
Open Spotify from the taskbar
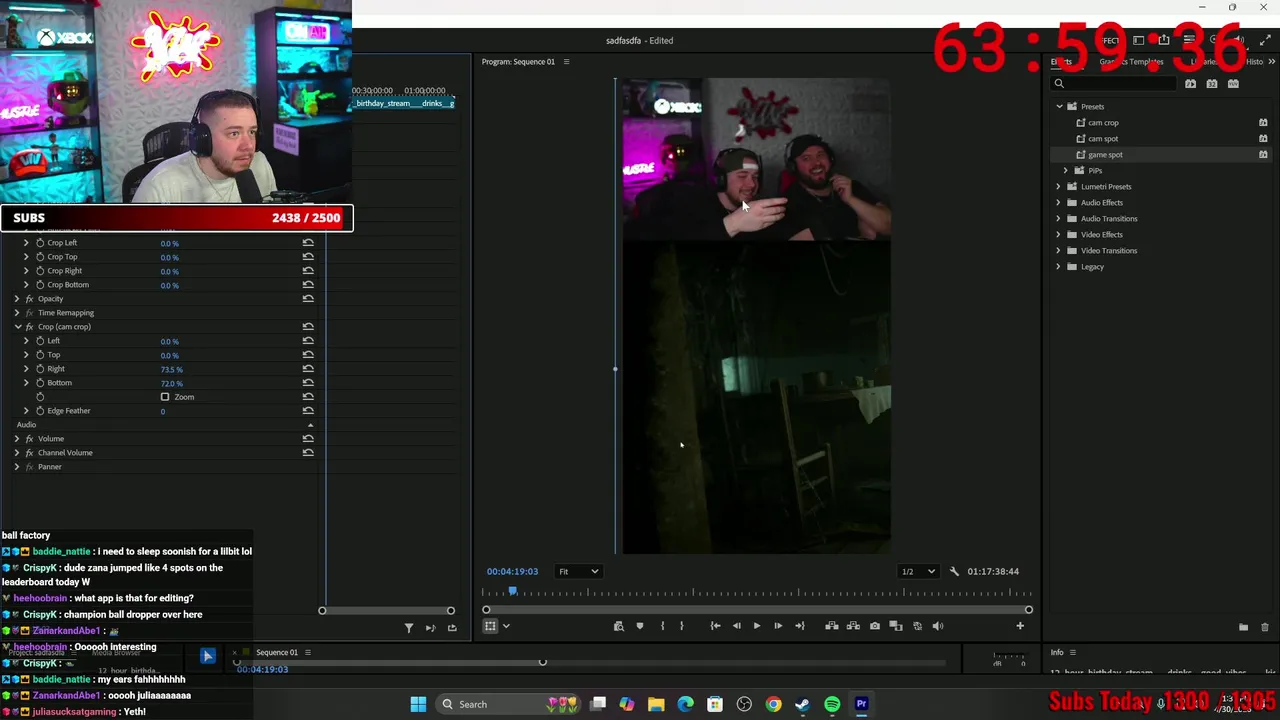[x=832, y=704]
